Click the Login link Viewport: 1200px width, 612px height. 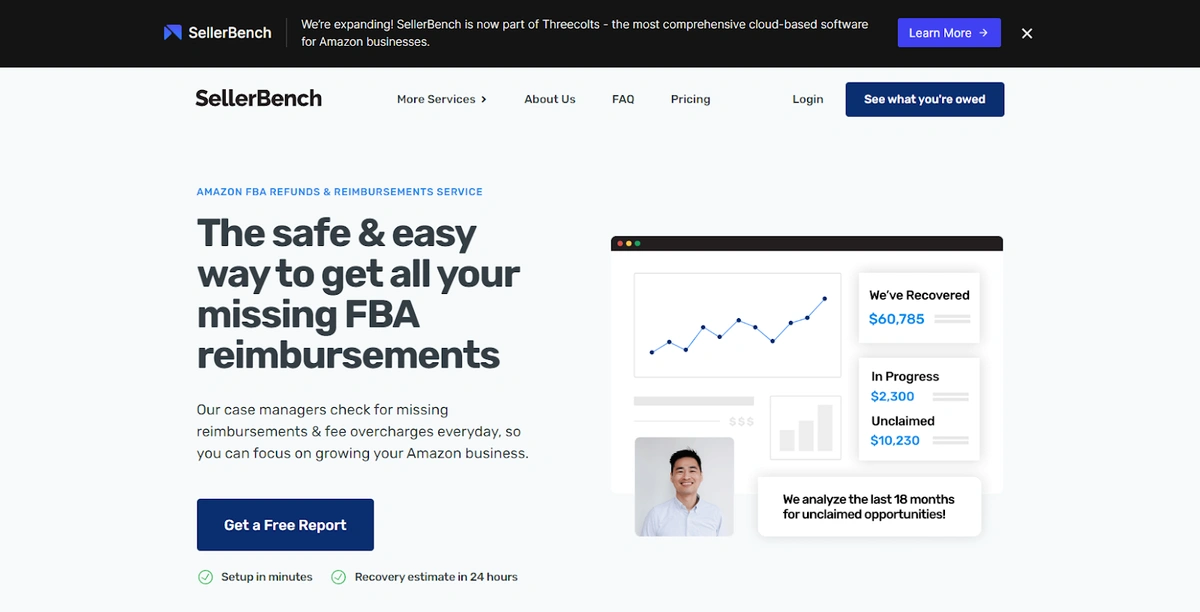[808, 99]
